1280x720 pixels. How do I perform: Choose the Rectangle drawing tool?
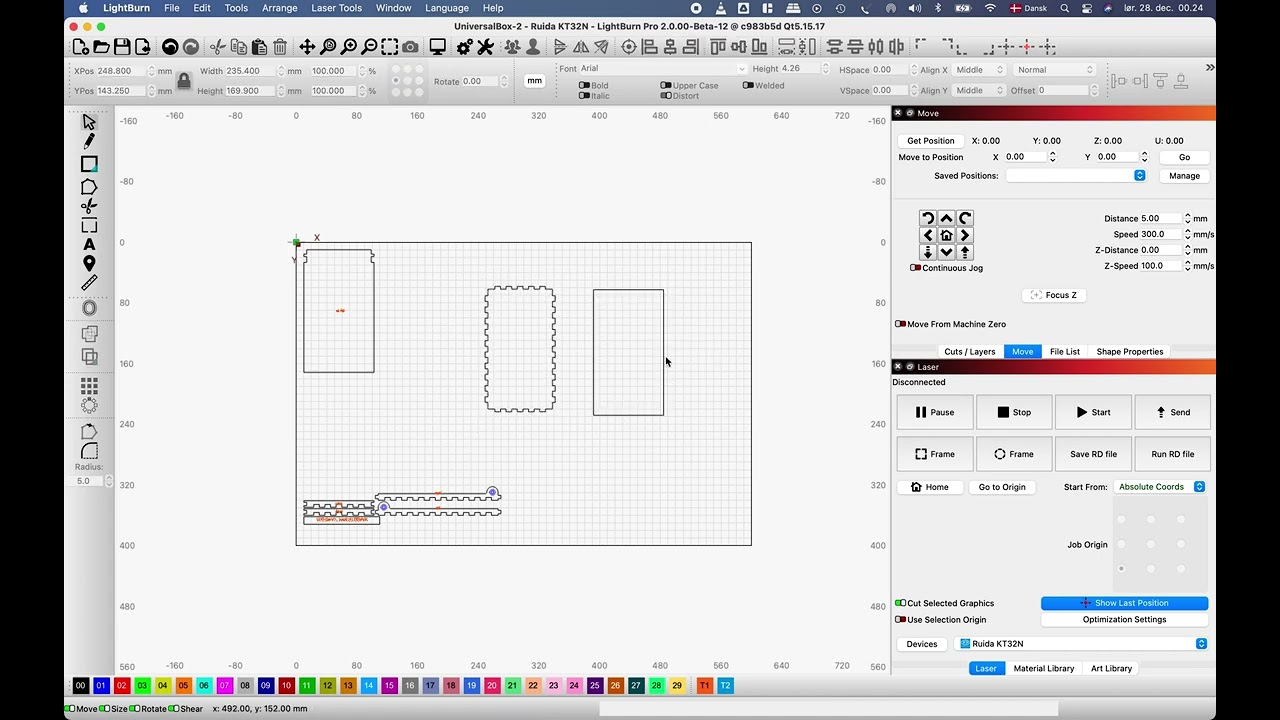pyautogui.click(x=89, y=164)
